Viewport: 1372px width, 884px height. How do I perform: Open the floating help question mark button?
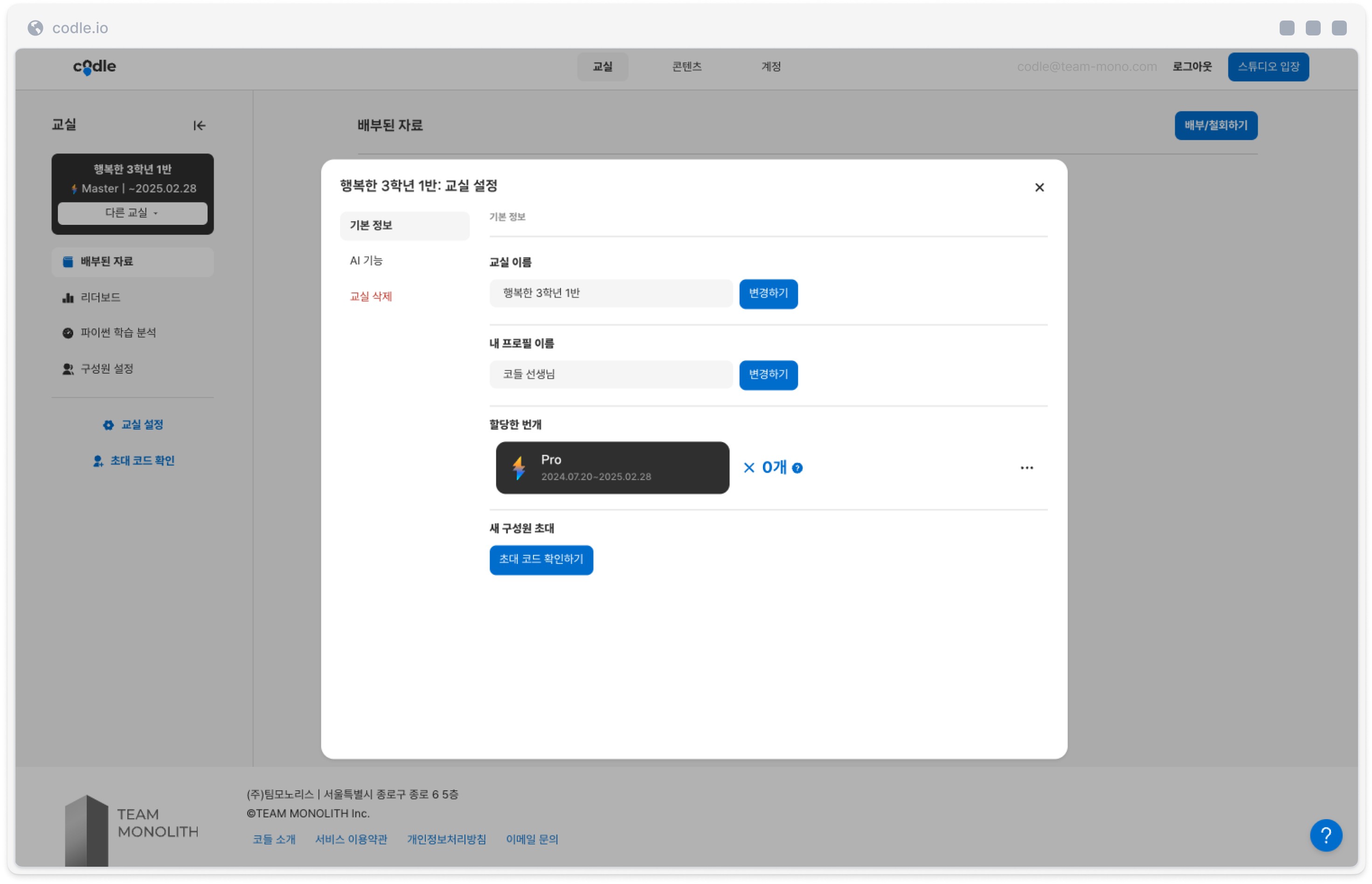pyautogui.click(x=1324, y=834)
